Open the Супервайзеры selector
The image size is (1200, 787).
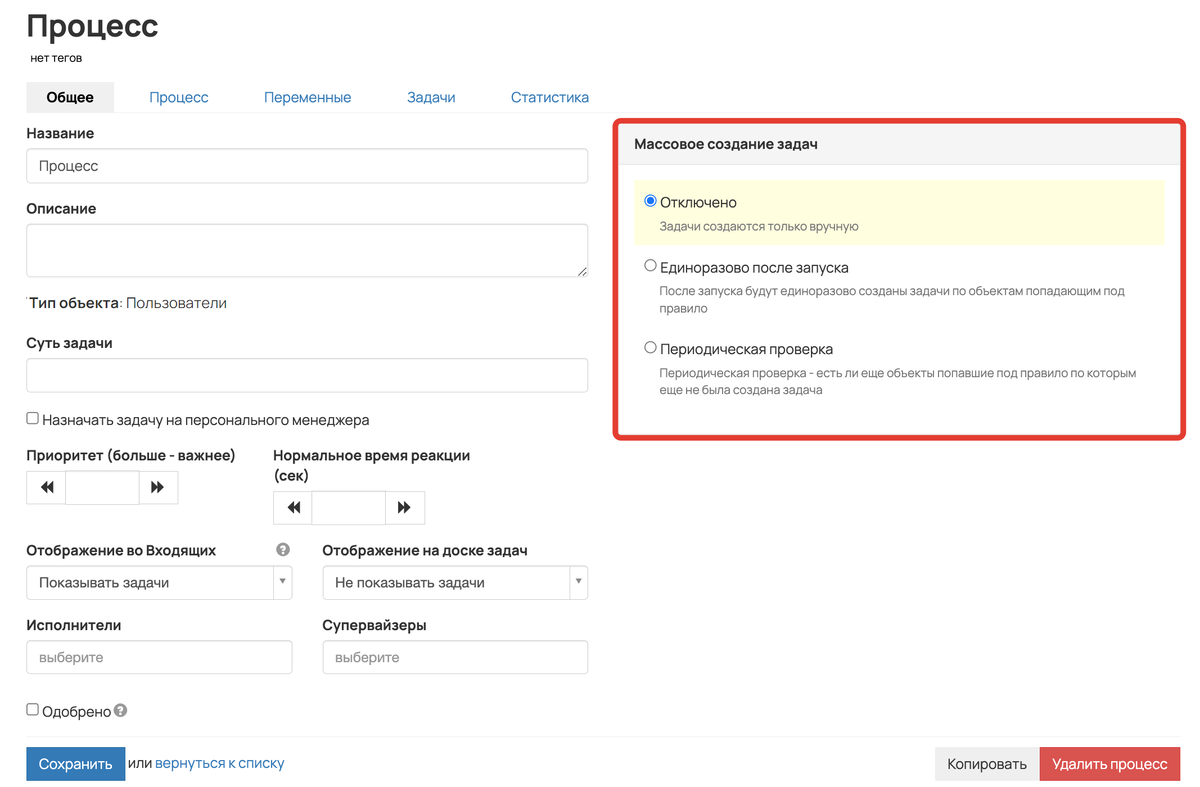point(455,658)
